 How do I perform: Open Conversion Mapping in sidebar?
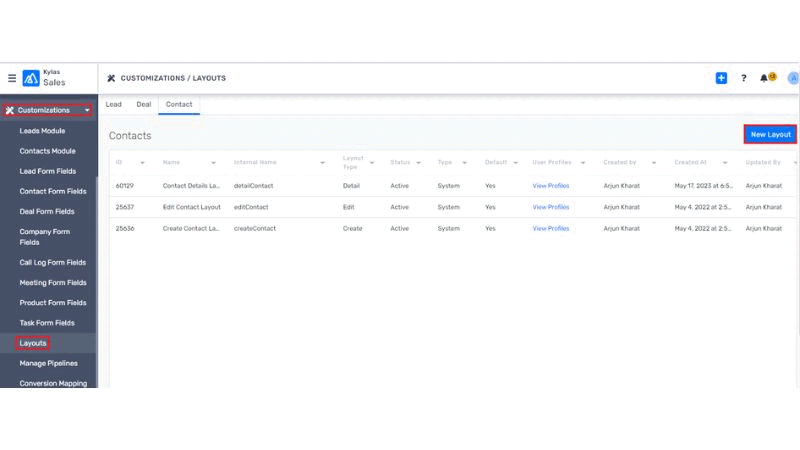click(x=53, y=383)
